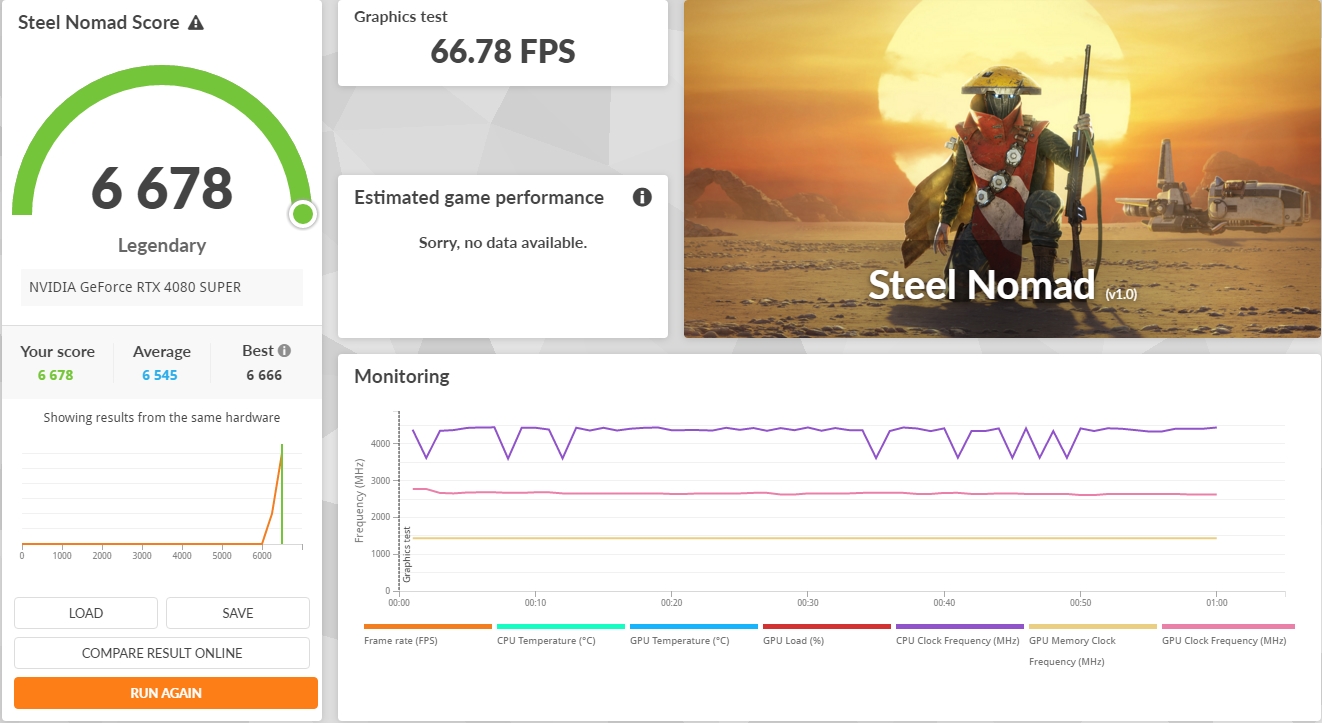Toggle GPU Clock Frequency pink legend
1322x723 pixels.
click(x=1225, y=634)
